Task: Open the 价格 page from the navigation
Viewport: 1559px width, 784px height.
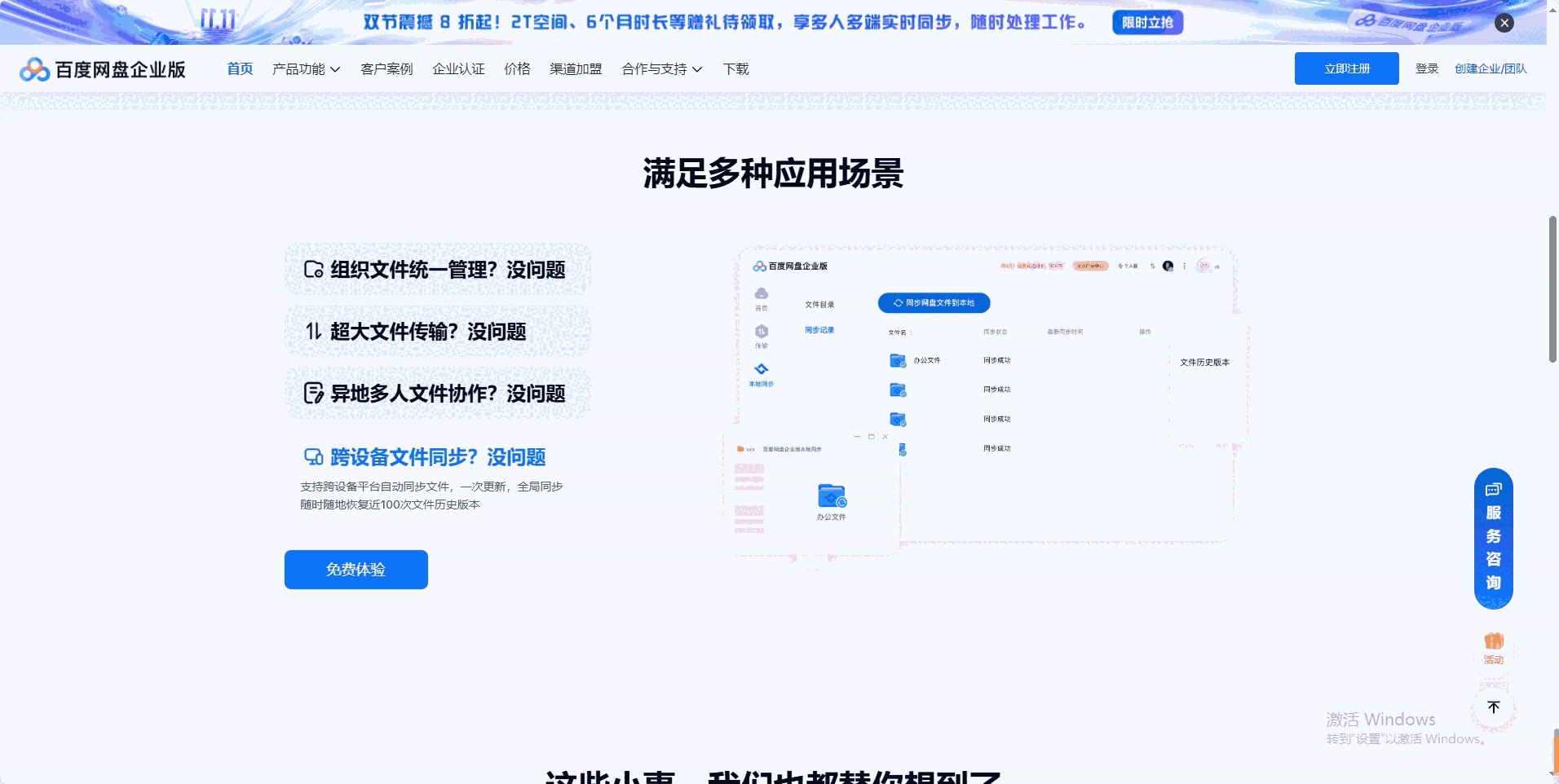Action: 516,69
